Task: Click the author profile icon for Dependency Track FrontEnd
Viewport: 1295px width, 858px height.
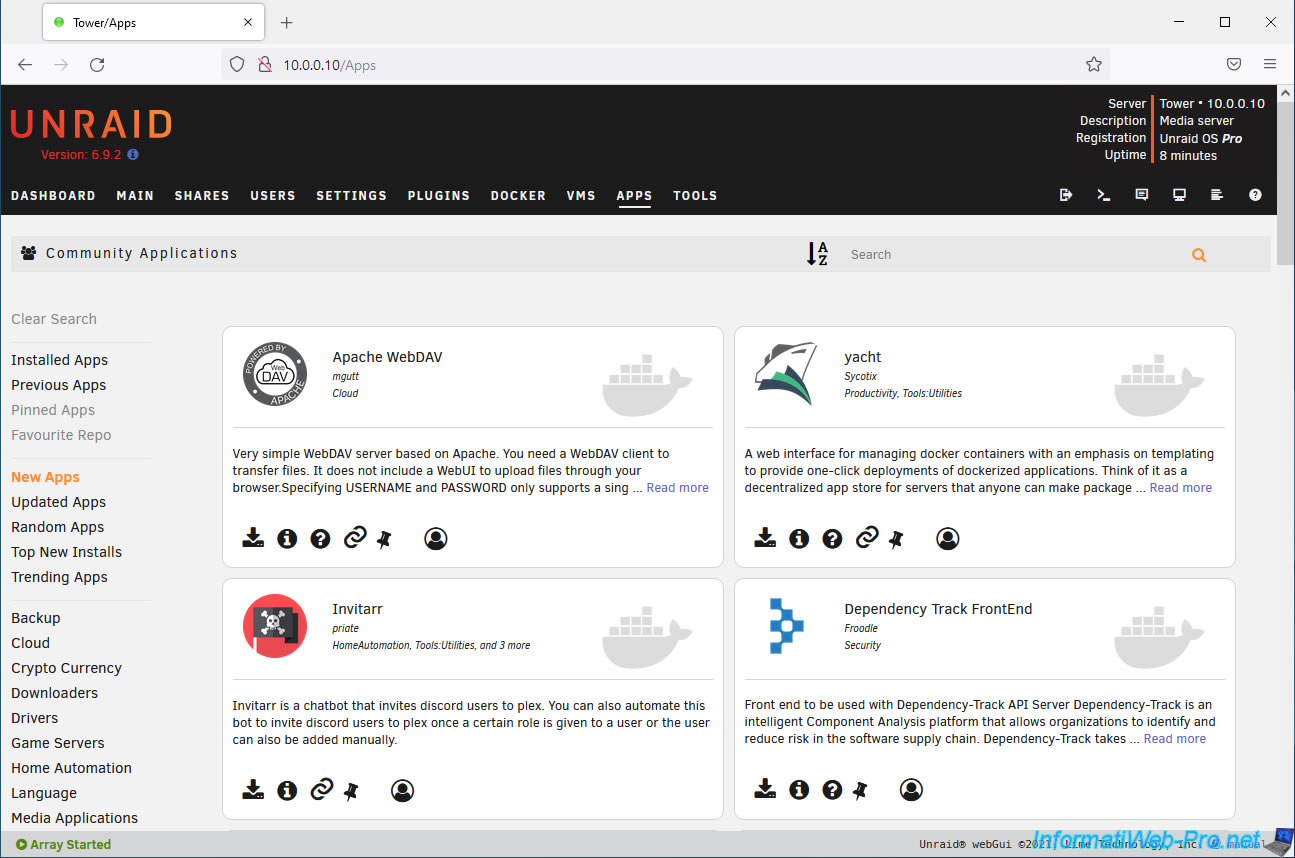Action: (911, 791)
